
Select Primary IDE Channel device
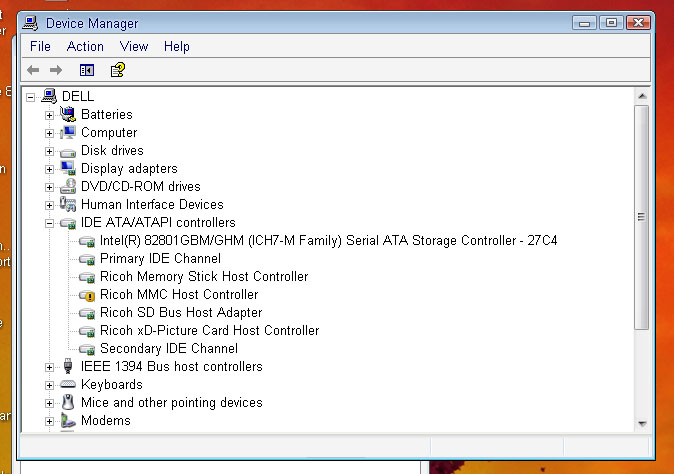[x=160, y=259]
